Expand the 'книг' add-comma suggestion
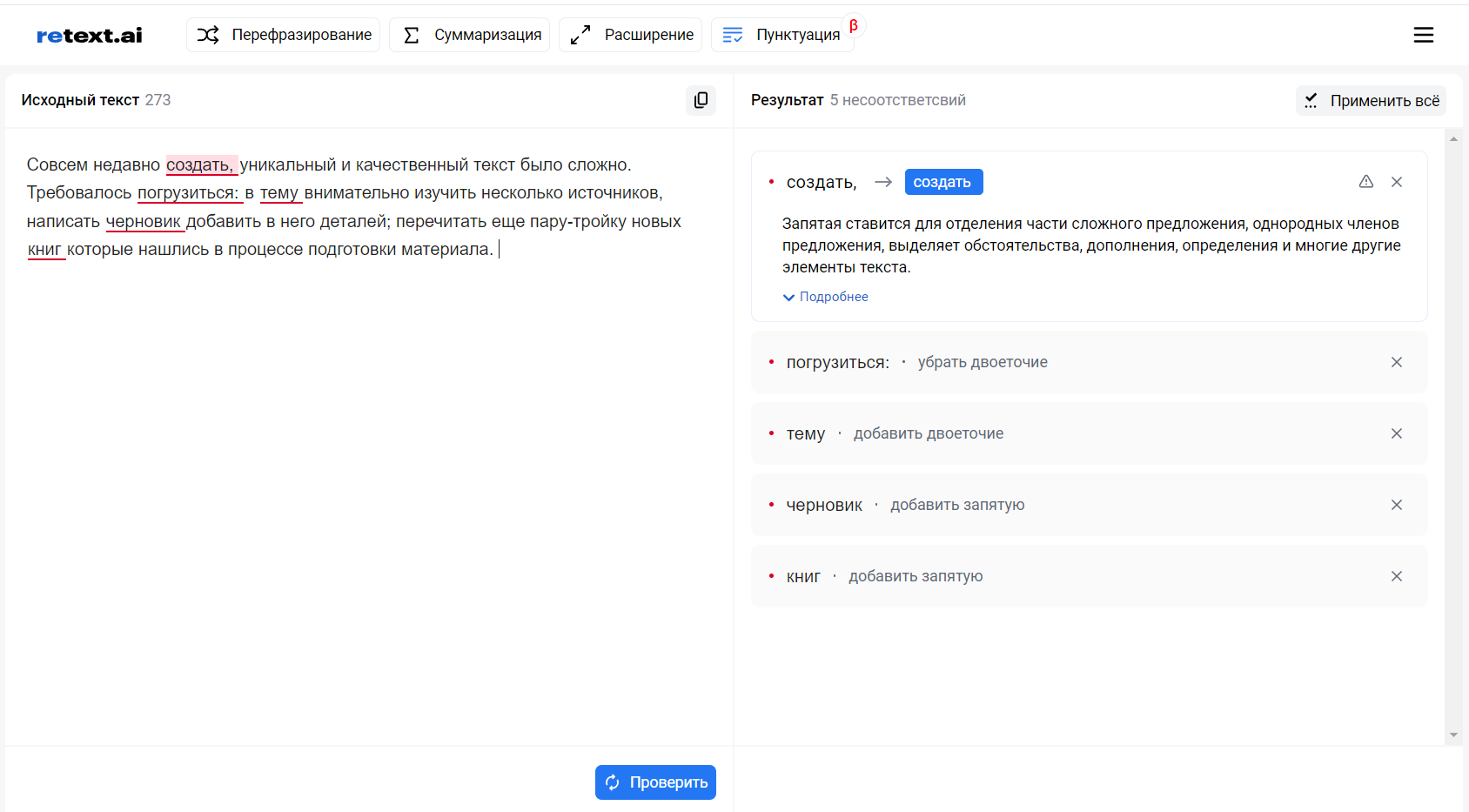Screen dimensions: 1469x812 pos(915,576)
